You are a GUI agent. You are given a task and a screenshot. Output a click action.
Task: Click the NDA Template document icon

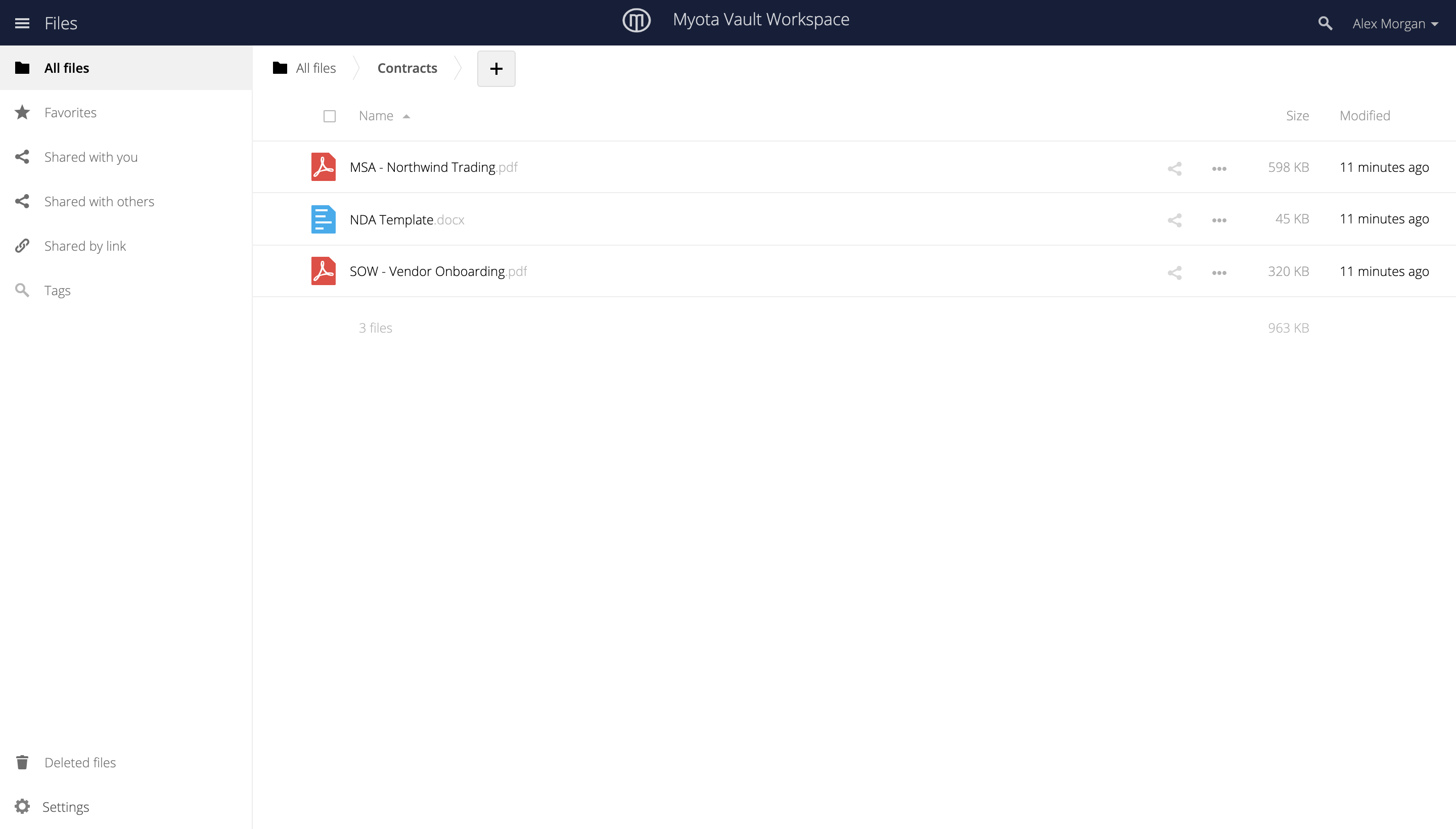(x=324, y=219)
